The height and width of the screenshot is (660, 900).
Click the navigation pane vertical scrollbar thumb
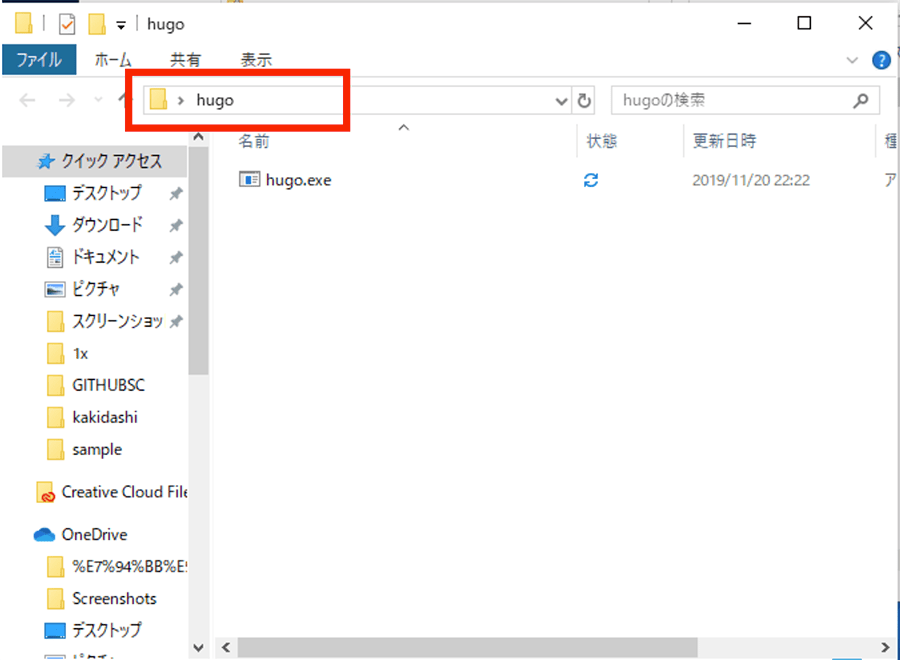point(199,261)
